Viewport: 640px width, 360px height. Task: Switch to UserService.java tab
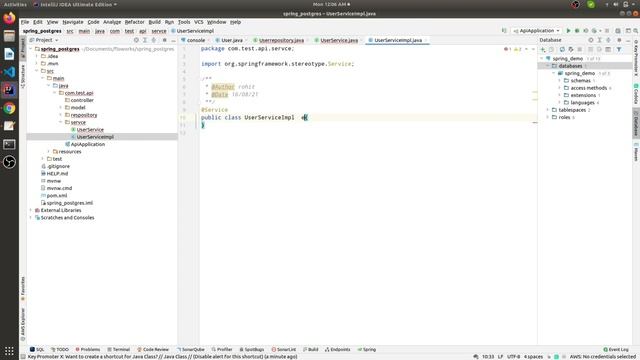coord(339,40)
